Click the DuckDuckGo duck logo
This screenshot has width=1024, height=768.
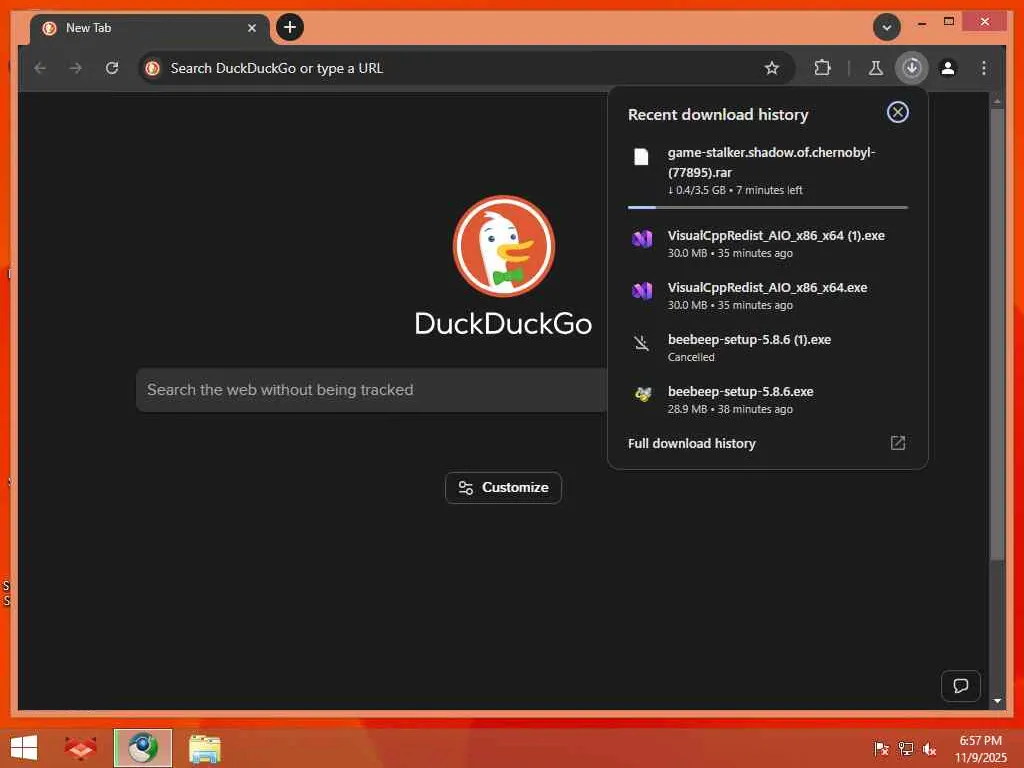(x=504, y=246)
